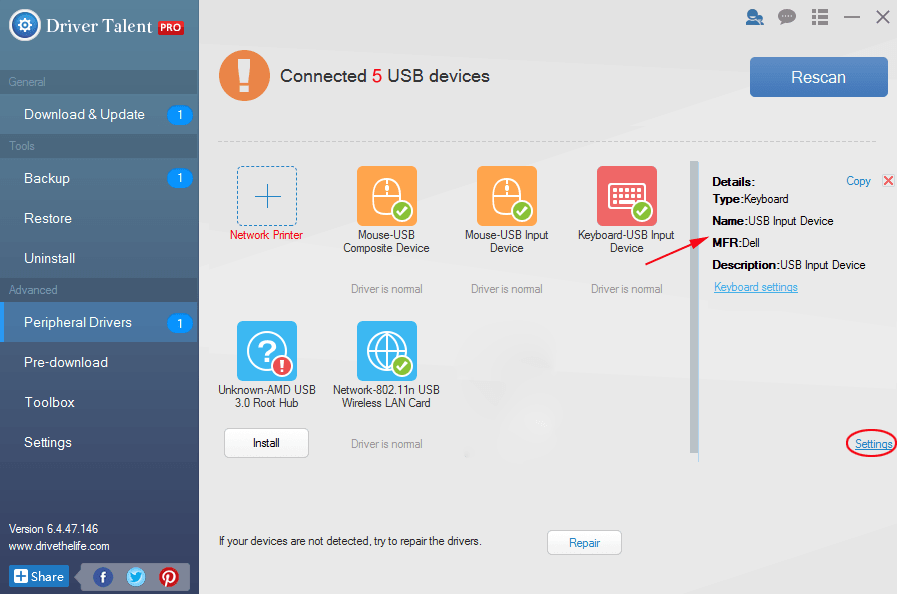Open the Settings link in details panel
This screenshot has width=897, height=594.
coord(873,443)
